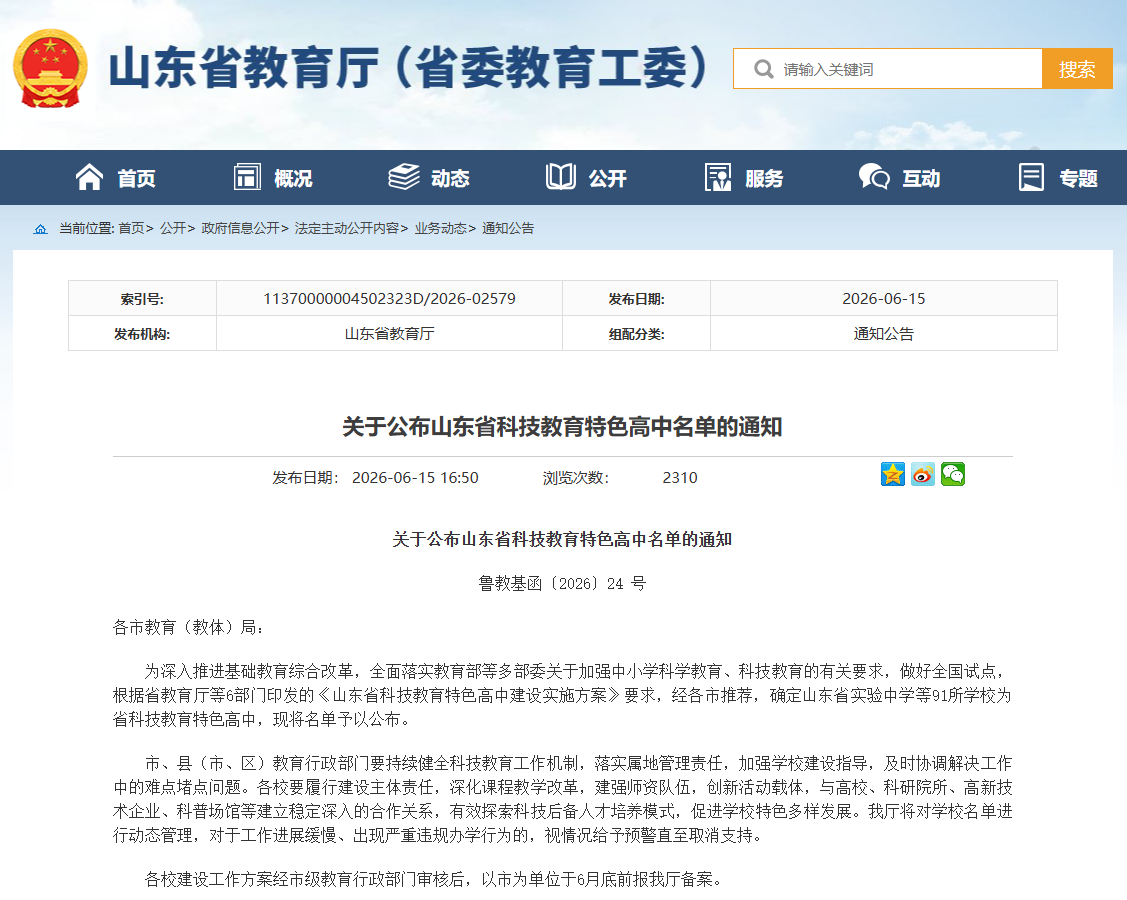Open the 专题 navigation menu item
Image resolution: width=1127 pixels, height=900 pixels.
pos(1078,178)
